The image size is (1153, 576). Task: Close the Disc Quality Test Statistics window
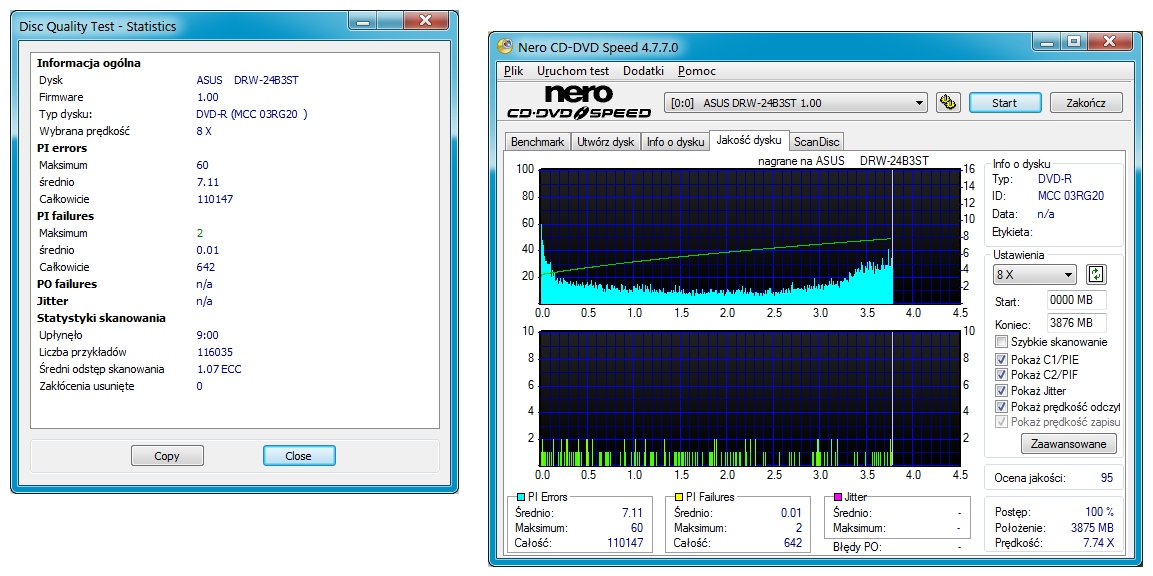tap(427, 22)
